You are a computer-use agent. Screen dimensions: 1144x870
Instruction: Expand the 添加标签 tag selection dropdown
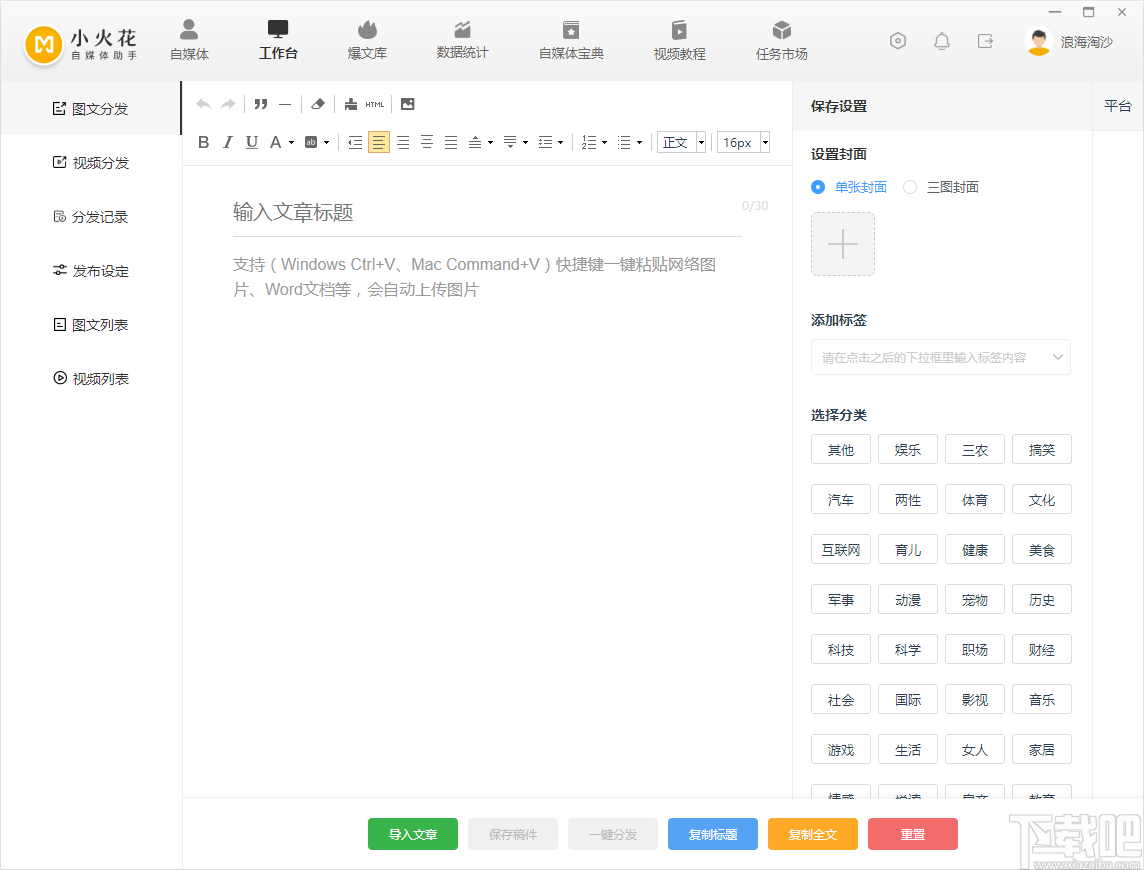(x=940, y=357)
